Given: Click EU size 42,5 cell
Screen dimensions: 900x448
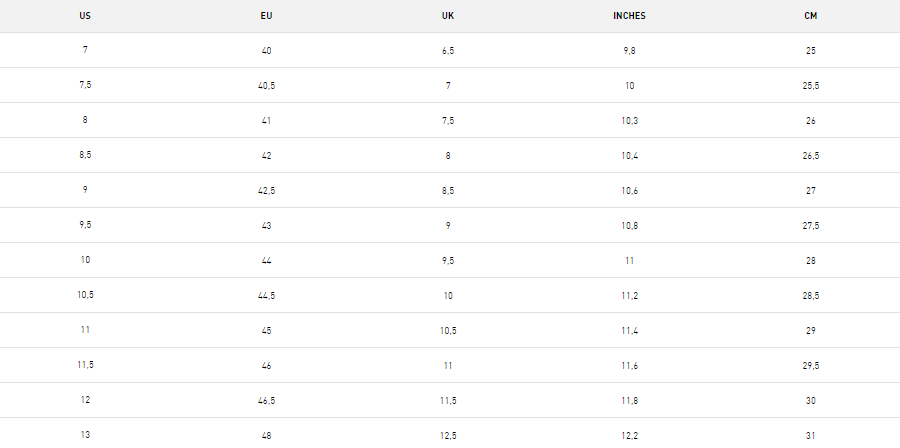Looking at the screenshot, I should [x=266, y=190].
